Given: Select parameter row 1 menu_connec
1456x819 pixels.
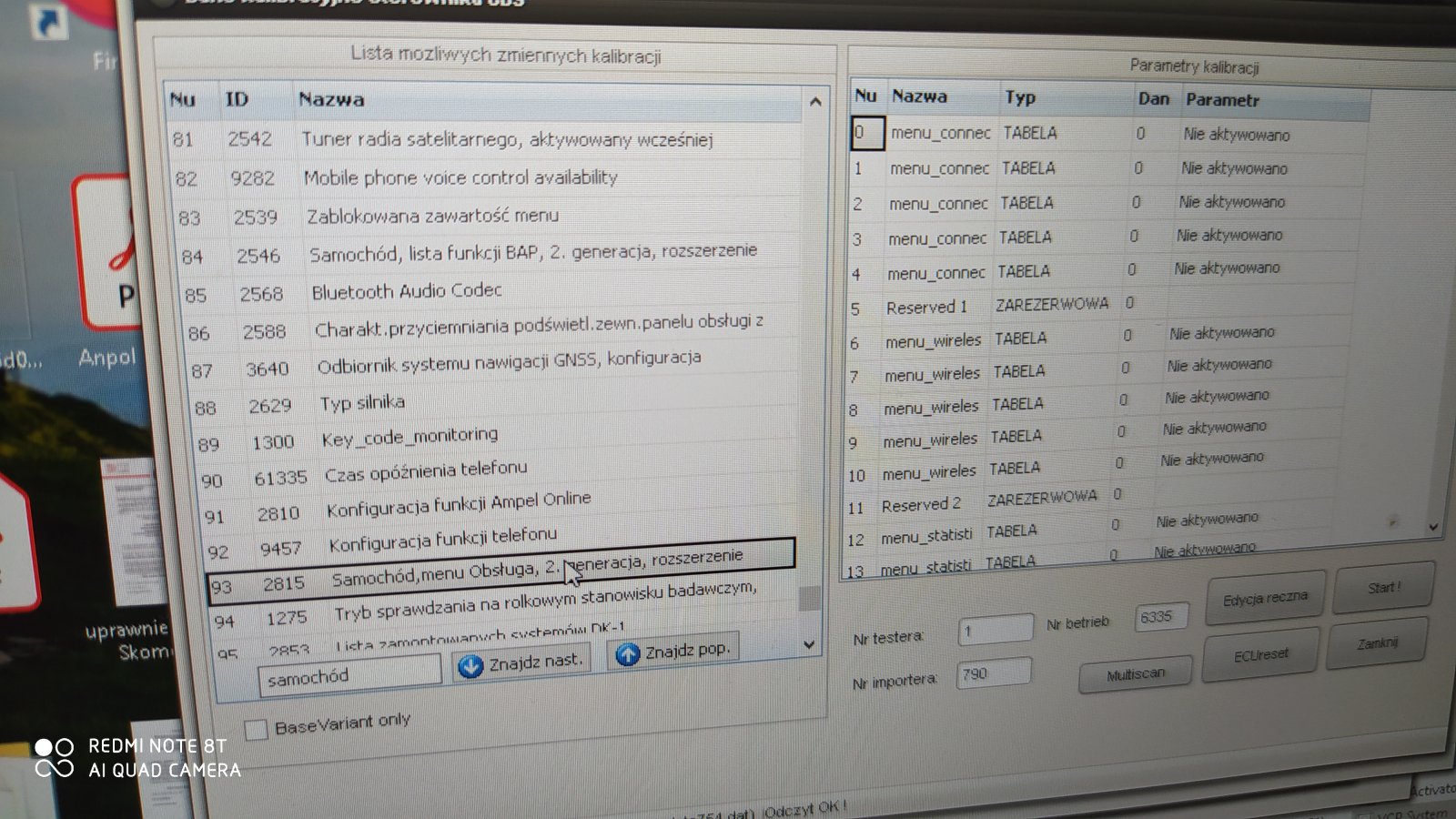Looking at the screenshot, I should 1108,168.
